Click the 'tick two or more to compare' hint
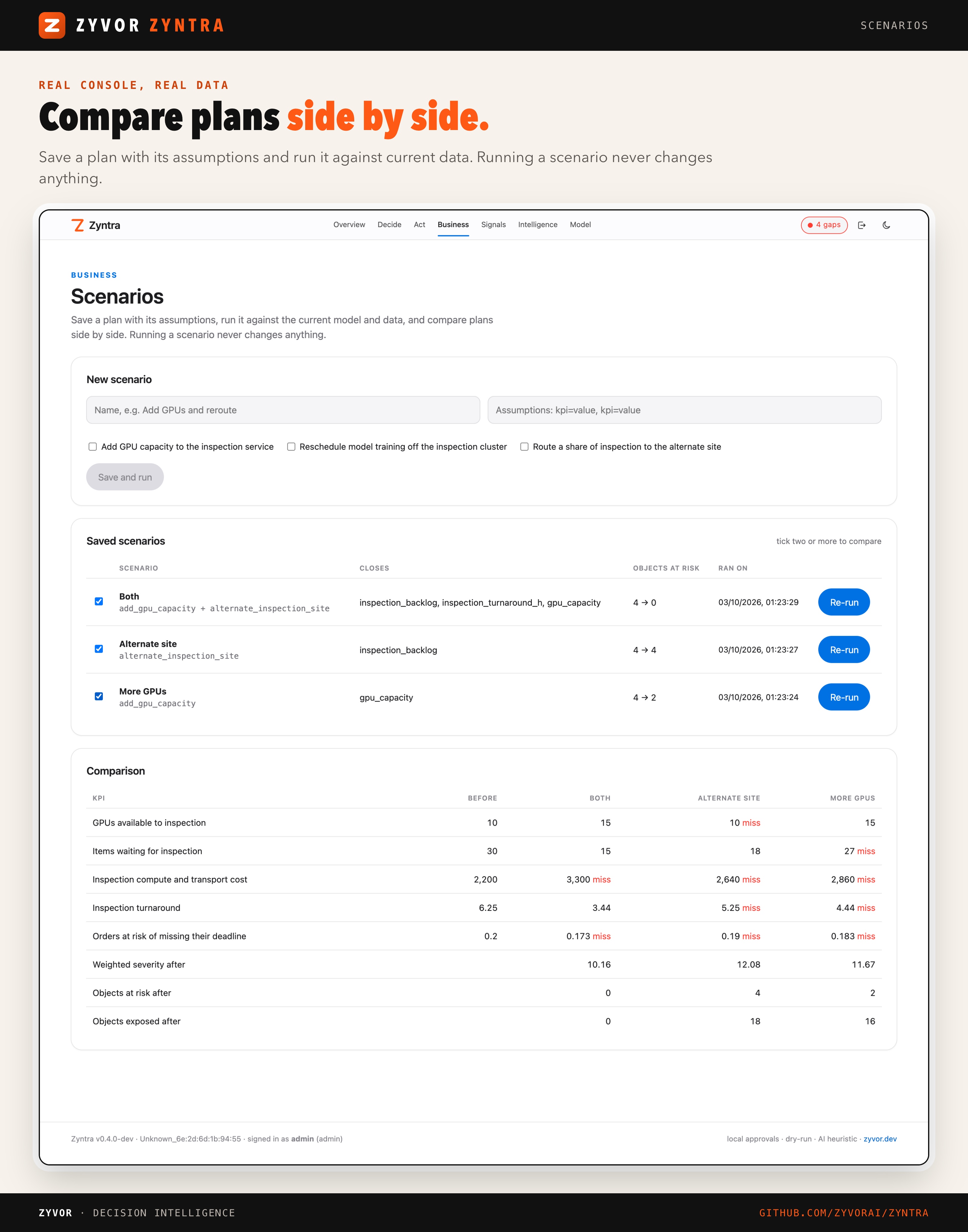This screenshot has height=1232, width=968. 829,541
